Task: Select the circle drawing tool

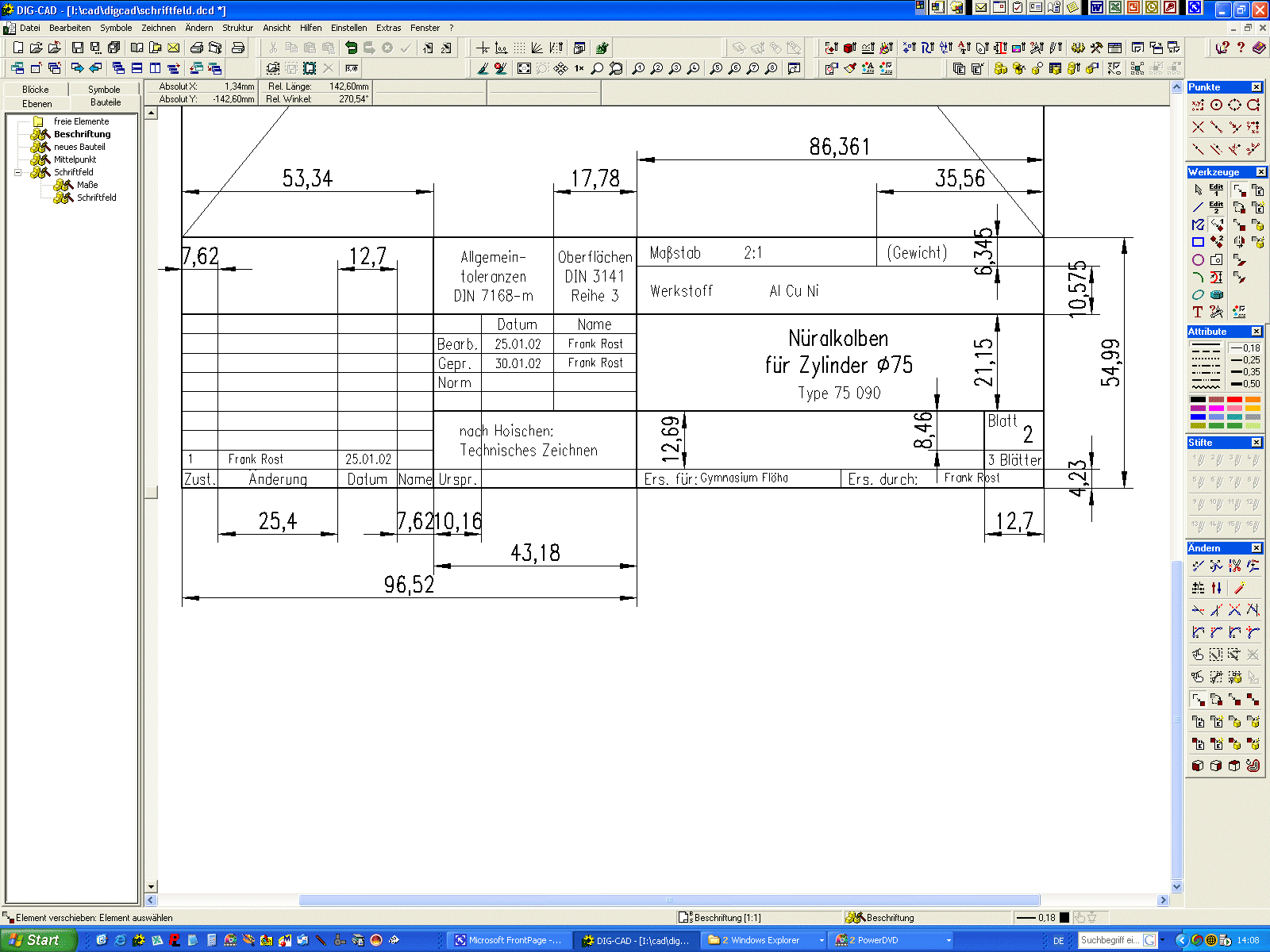Action: point(1198,259)
